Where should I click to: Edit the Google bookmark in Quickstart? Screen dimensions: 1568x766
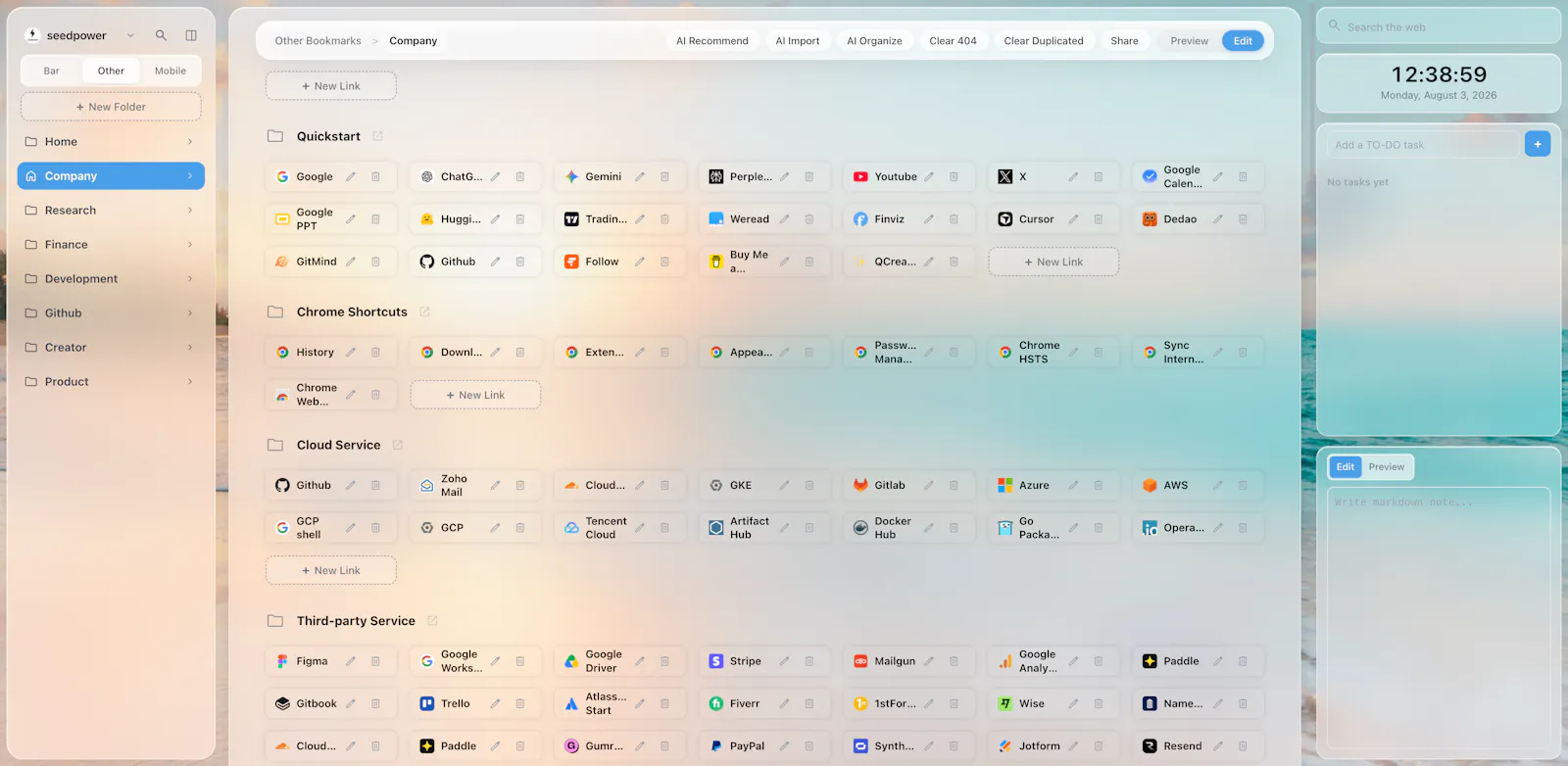pyautogui.click(x=351, y=177)
